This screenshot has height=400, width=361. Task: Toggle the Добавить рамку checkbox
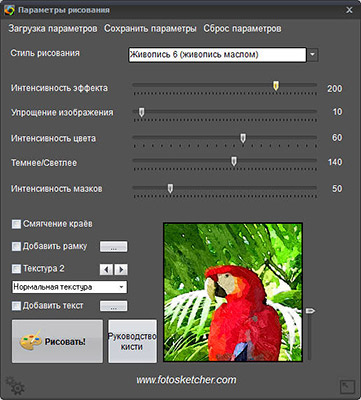[16, 246]
